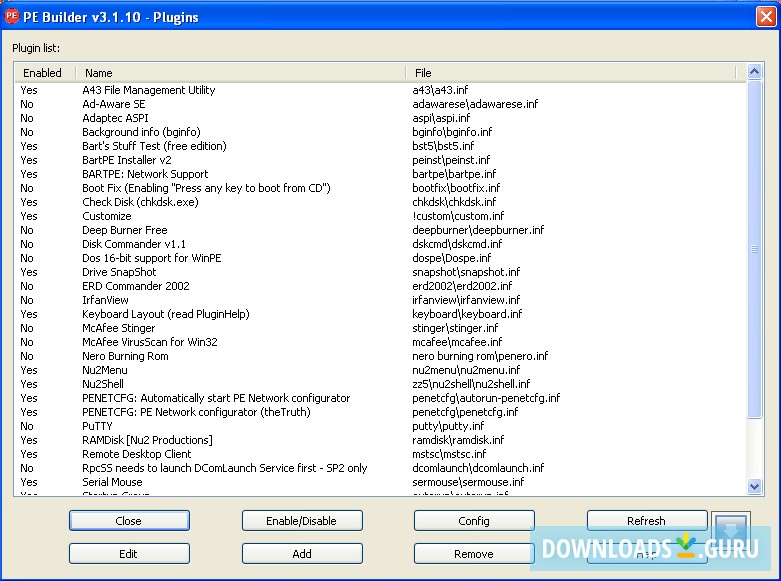This screenshot has width=781, height=581.
Task: Select the Nu2Shell plugin
Action: tap(103, 384)
